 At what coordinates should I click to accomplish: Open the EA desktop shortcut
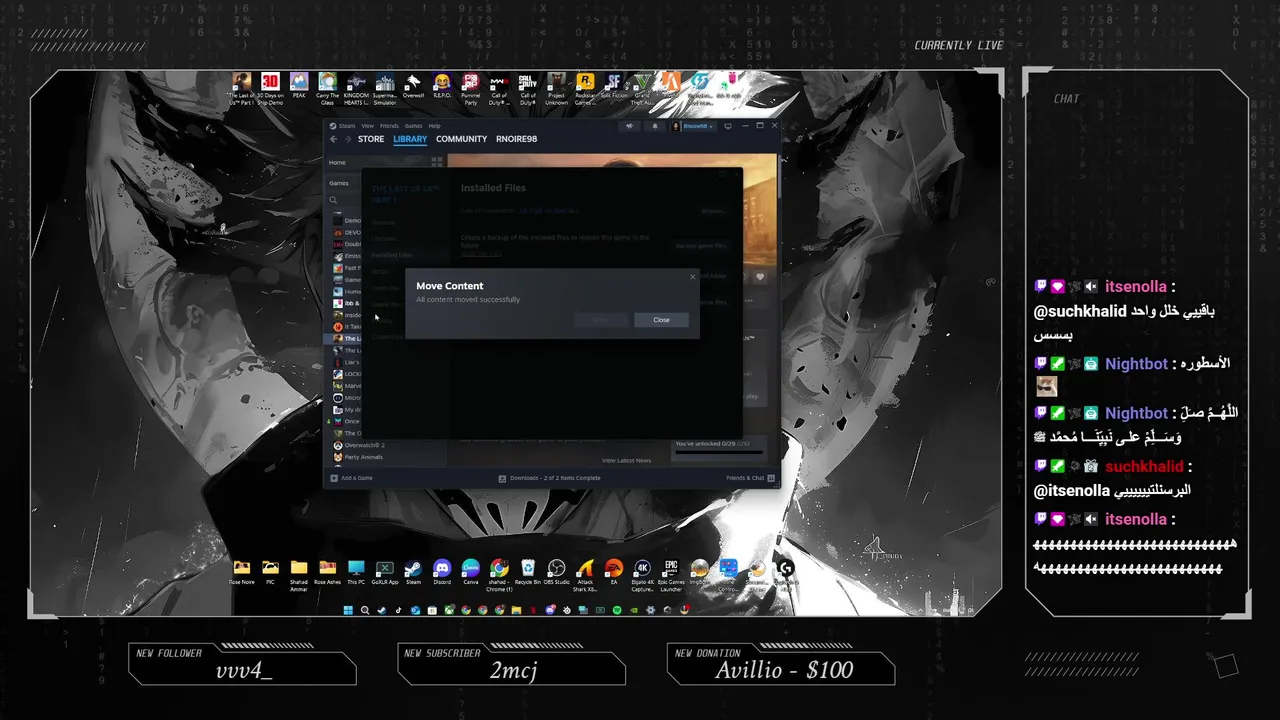(614, 572)
